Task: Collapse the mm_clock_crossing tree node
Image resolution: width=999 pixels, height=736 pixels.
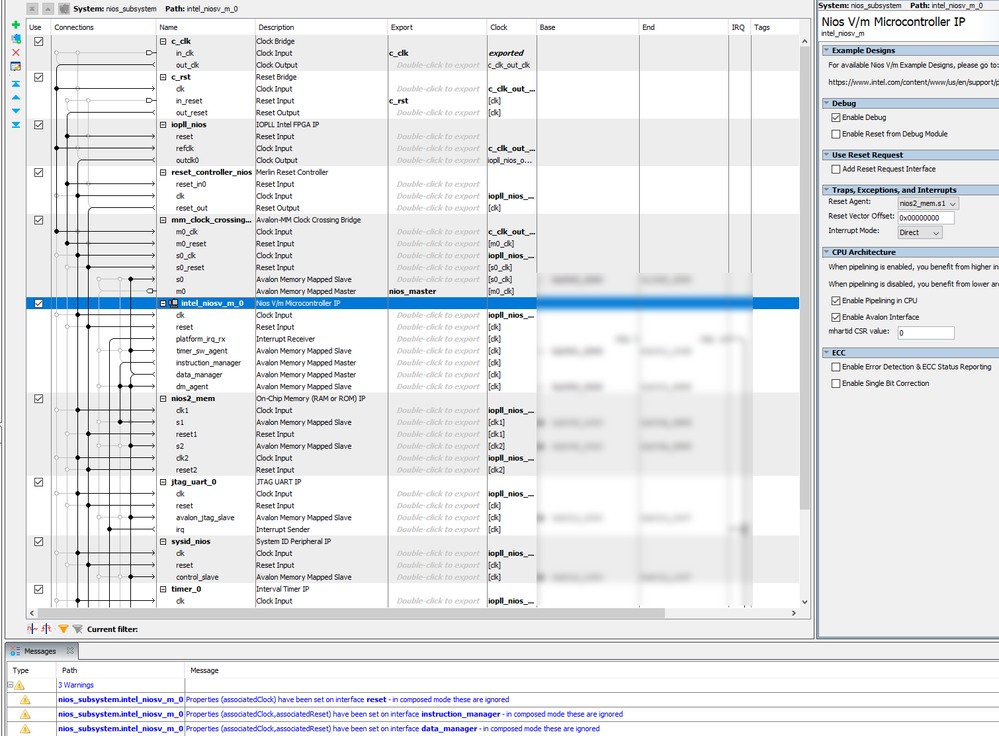Action: point(163,220)
